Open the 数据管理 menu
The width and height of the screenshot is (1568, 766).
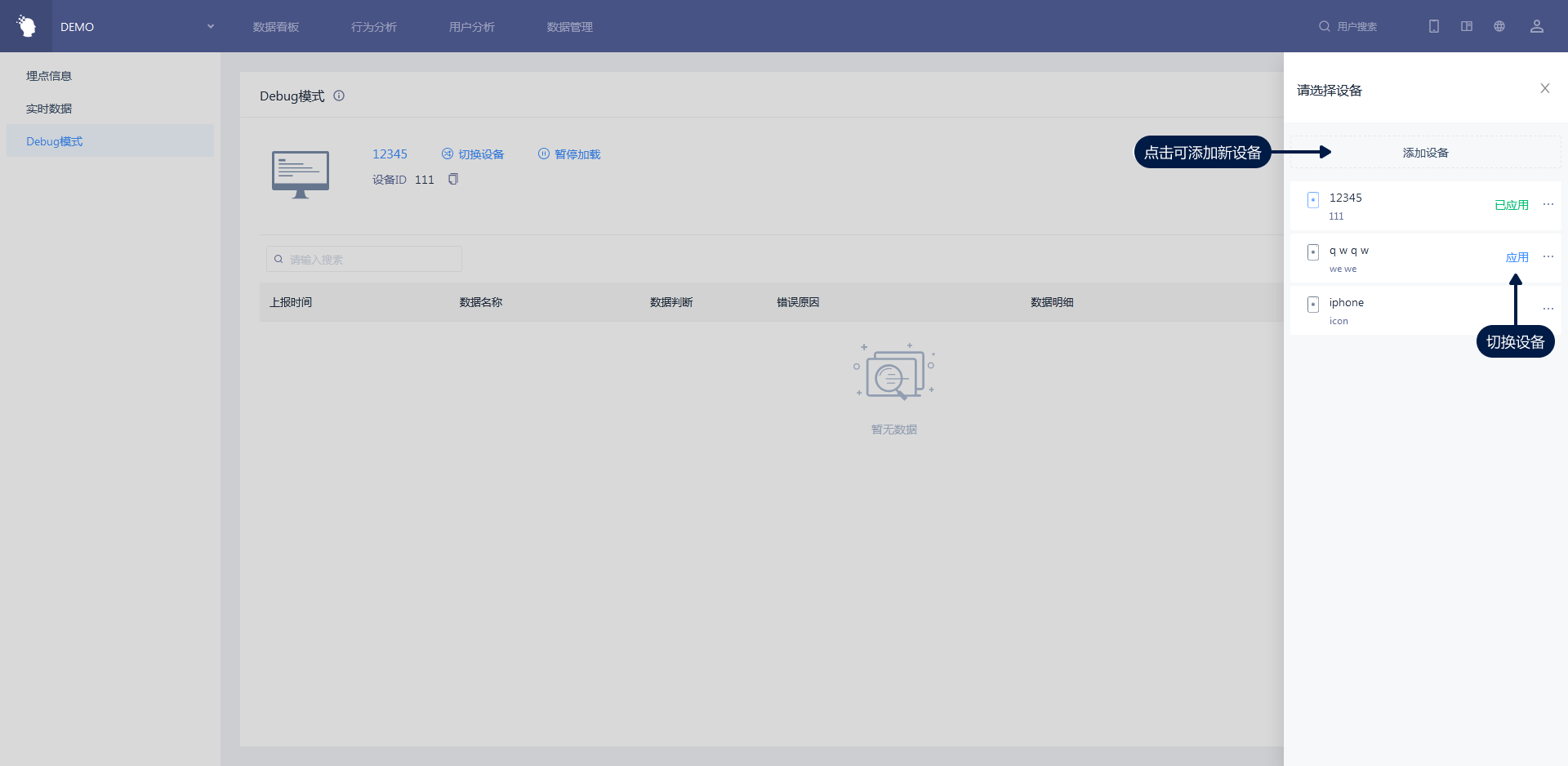coord(570,27)
